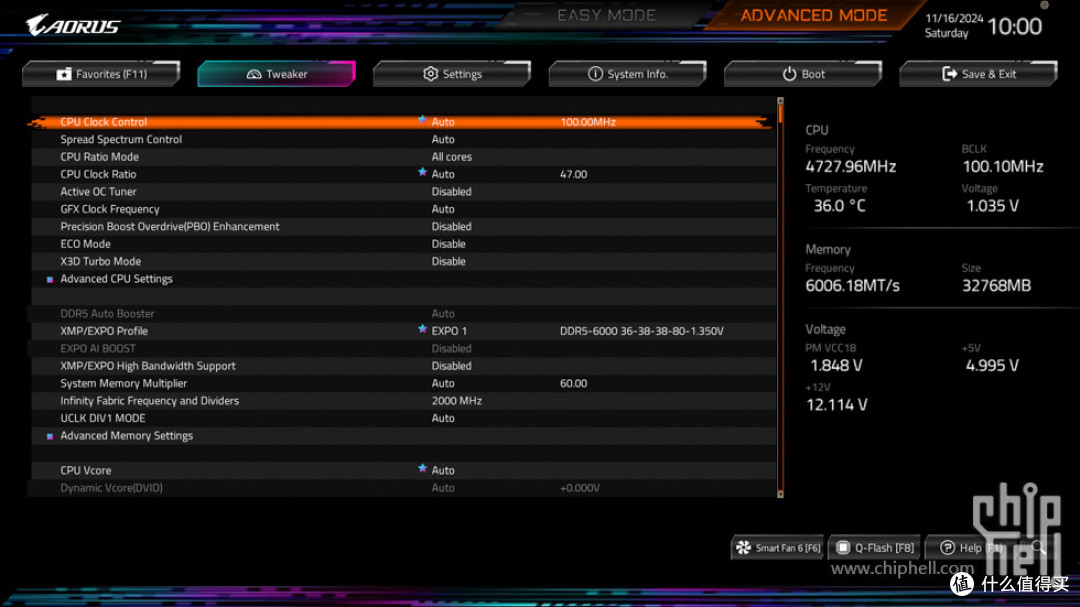
Task: Switch to Easy Mode
Action: pyautogui.click(x=606, y=15)
